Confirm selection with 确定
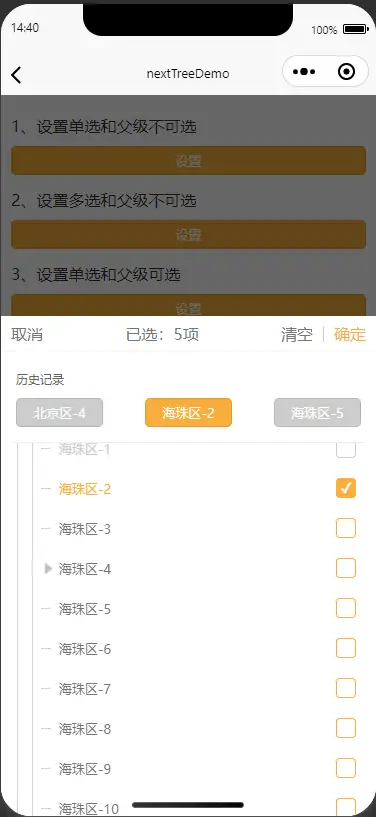The image size is (376, 817). (350, 335)
